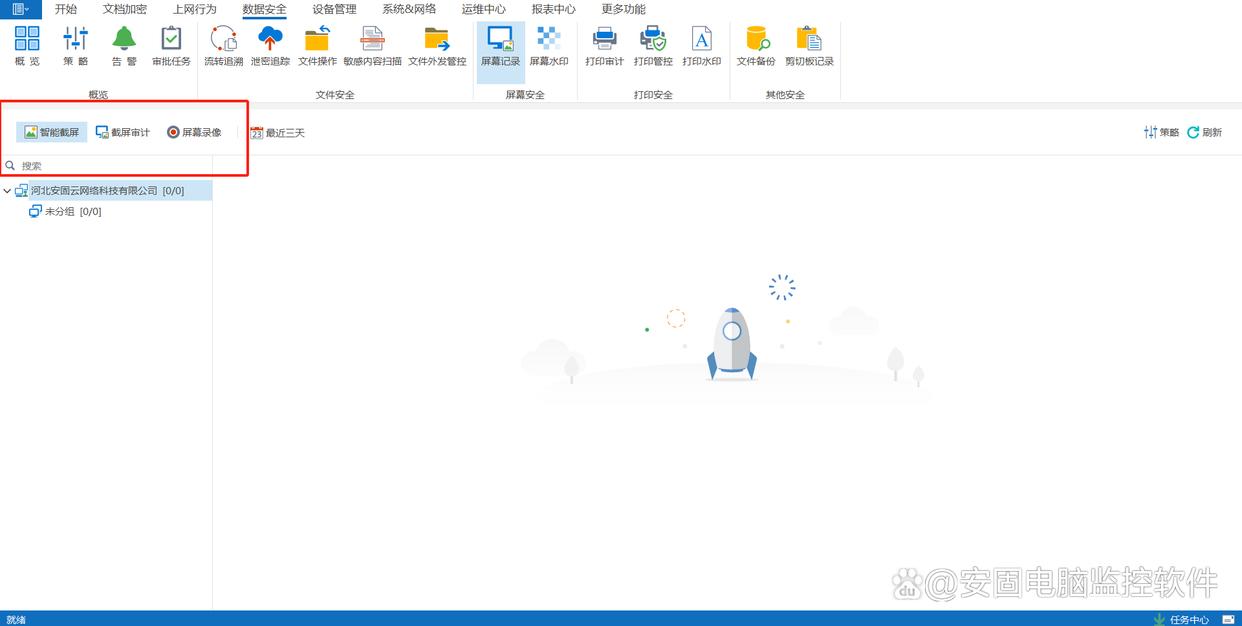The image size is (1242, 626).
Task: Select the 流转追溯 ribbon icon
Action: coord(224,47)
